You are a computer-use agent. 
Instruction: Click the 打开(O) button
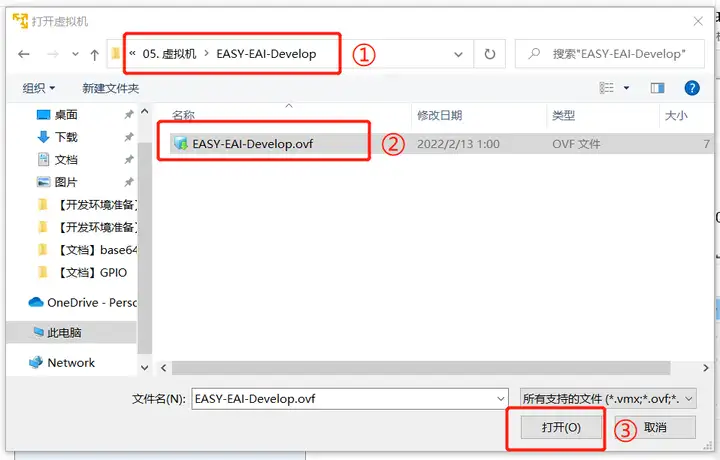(x=561, y=427)
